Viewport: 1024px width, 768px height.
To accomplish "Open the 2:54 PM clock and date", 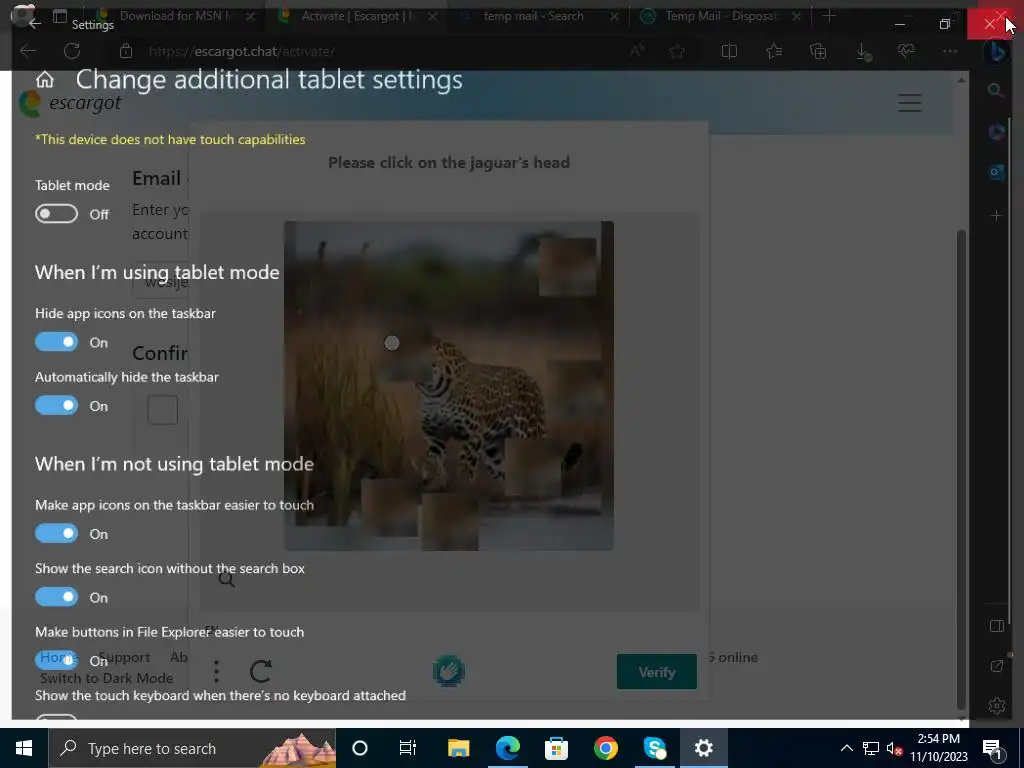I will tap(939, 748).
